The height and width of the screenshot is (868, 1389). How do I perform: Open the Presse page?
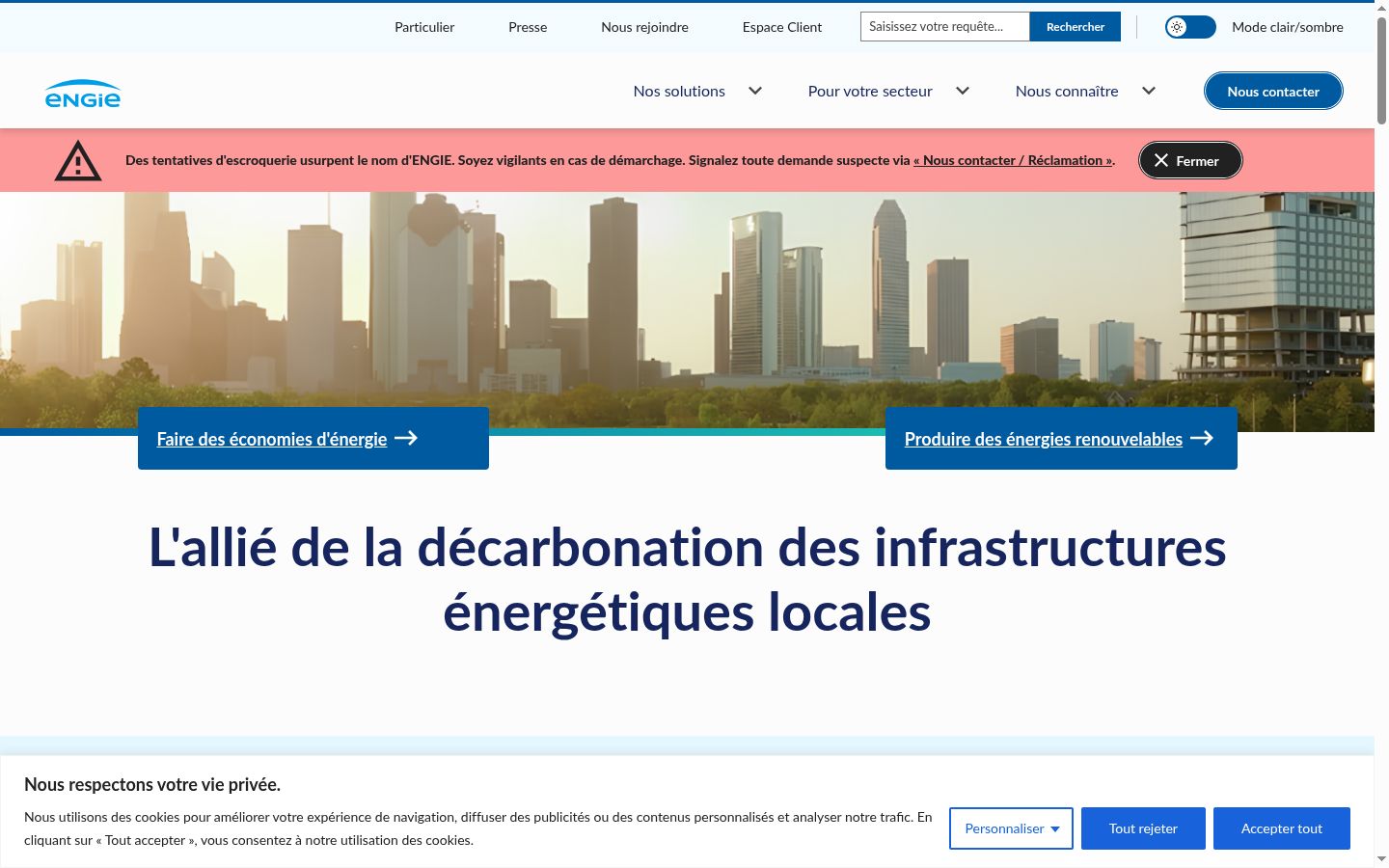click(x=528, y=27)
